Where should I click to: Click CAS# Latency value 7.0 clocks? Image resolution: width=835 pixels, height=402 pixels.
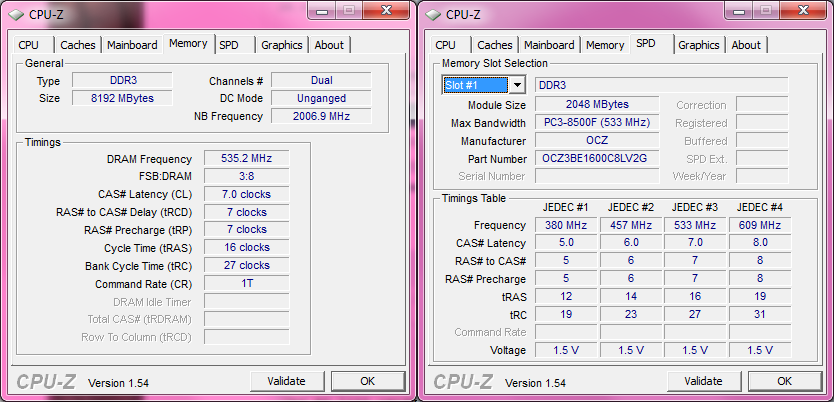(x=247, y=194)
